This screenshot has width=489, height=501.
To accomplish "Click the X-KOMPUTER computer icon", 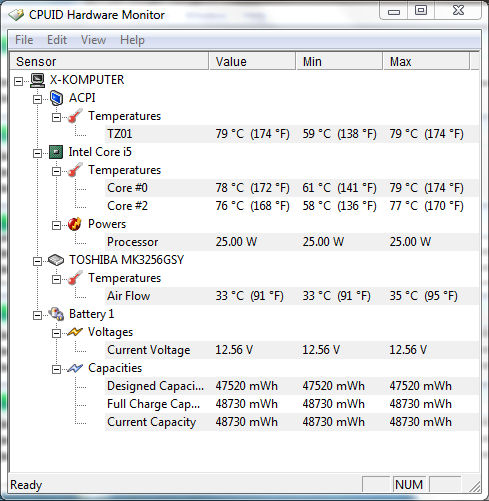I will click(37, 80).
